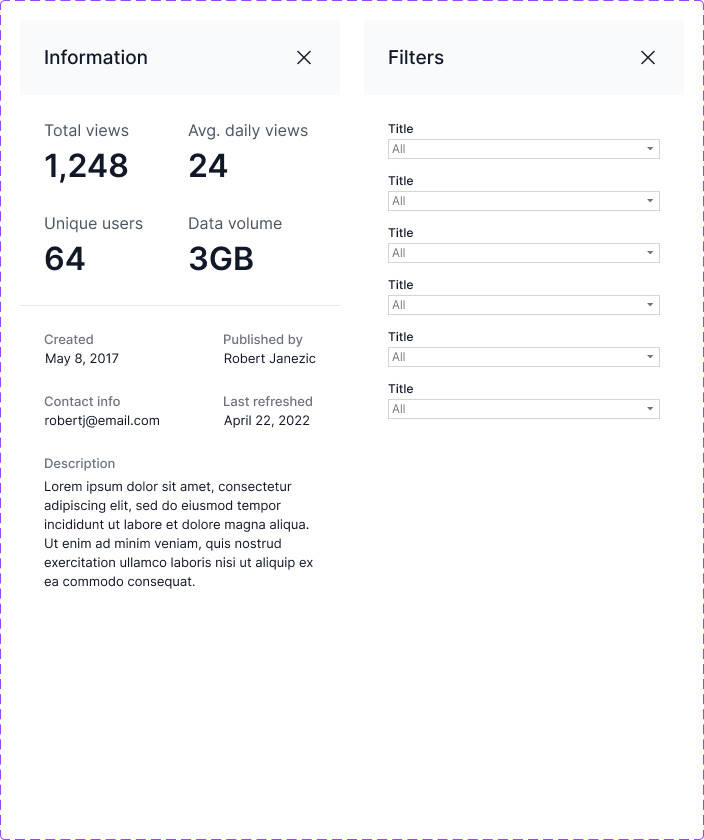Open the first Title filter dropdown
This screenshot has width=704, height=840.
523,149
